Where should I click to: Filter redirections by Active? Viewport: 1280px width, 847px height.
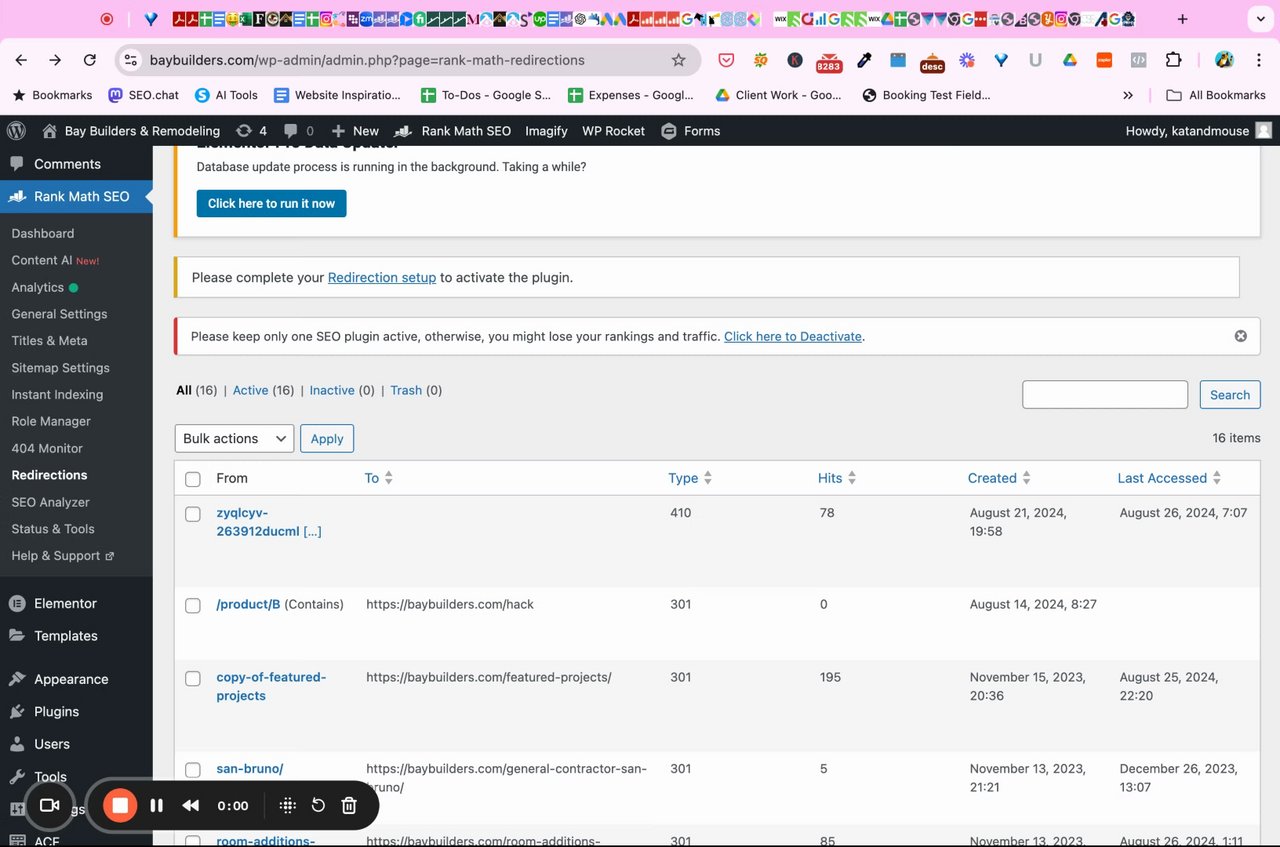[250, 390]
